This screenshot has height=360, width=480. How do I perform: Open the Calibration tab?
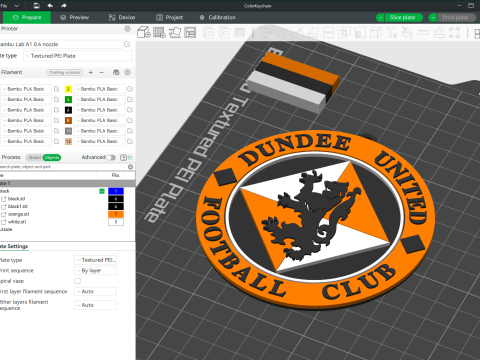(217, 17)
